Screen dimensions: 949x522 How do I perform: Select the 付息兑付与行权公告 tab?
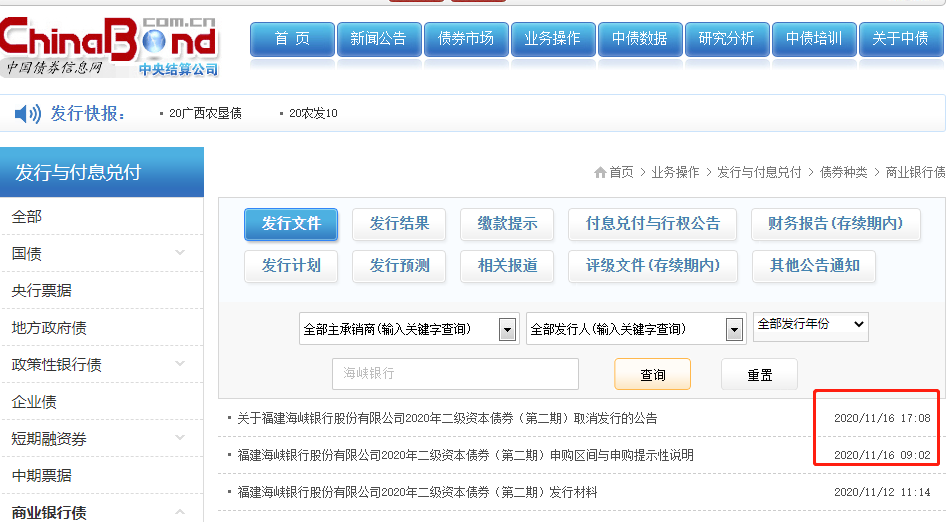652,224
